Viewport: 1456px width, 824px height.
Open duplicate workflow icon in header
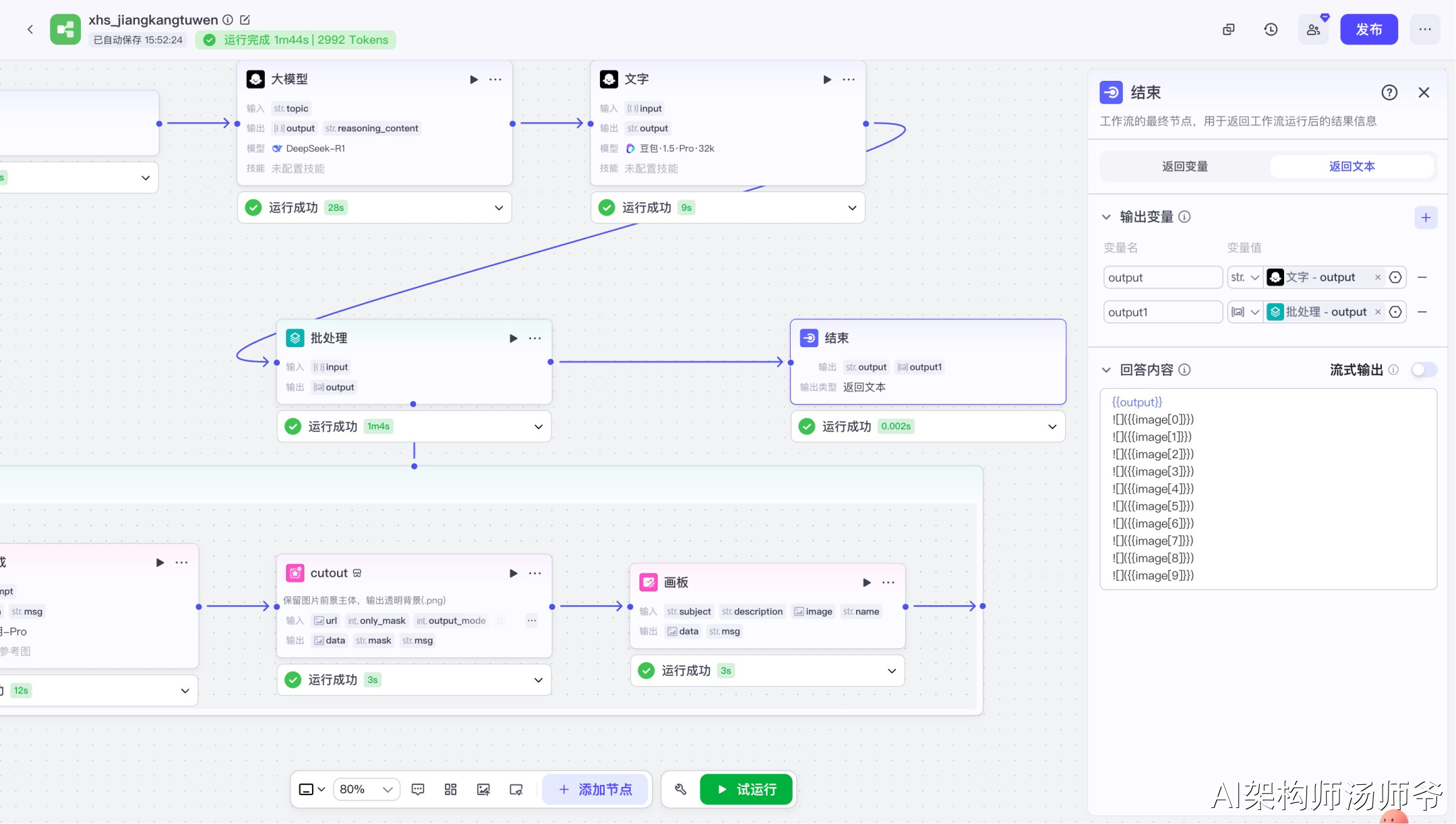click(x=1229, y=29)
